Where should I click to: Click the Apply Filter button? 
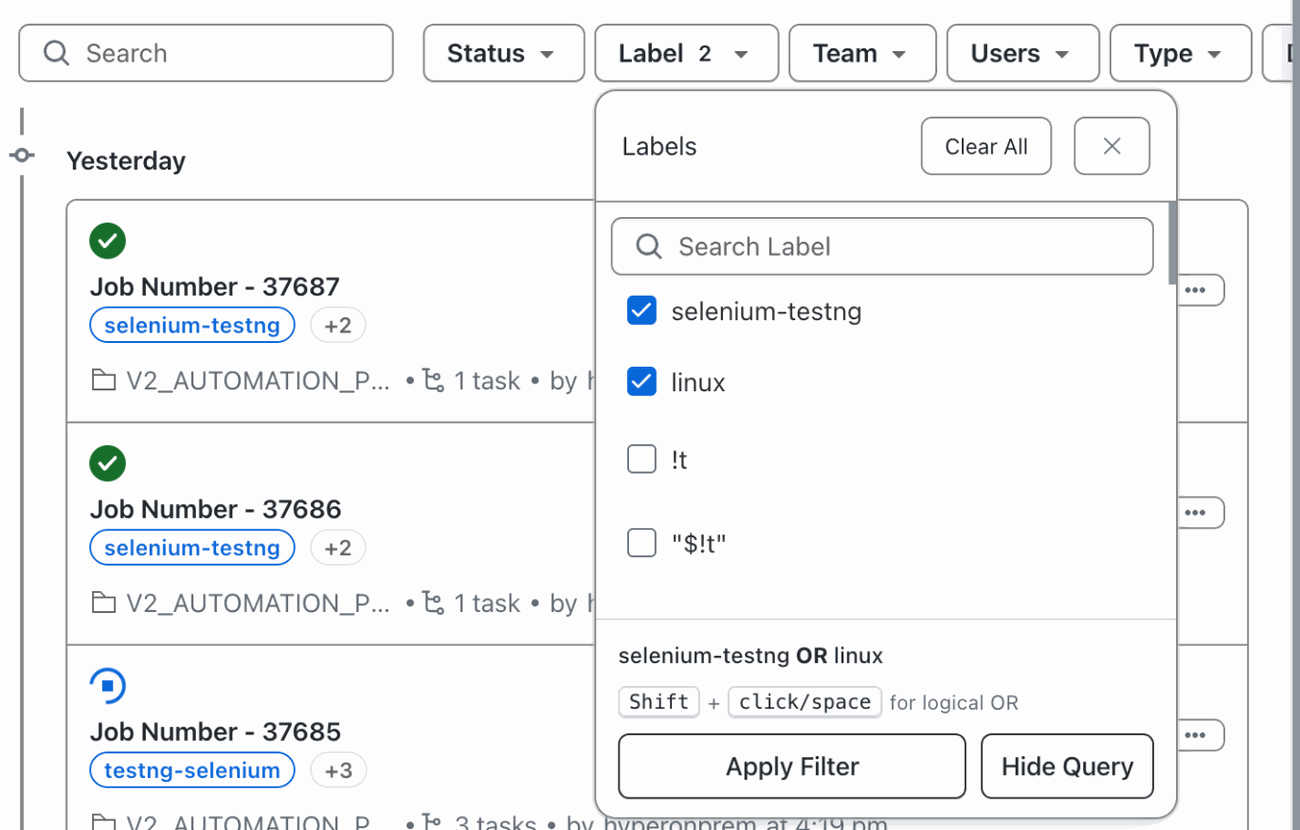pos(792,767)
